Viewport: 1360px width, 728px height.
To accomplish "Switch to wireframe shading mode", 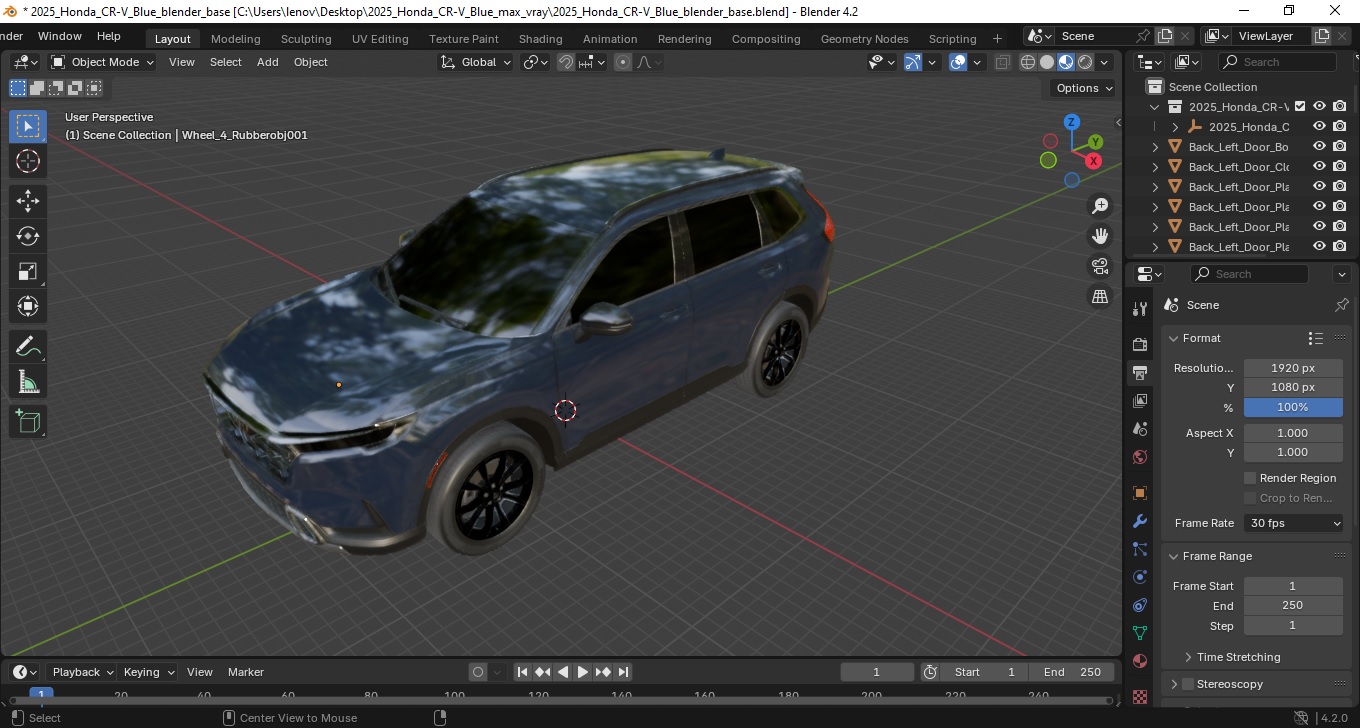I will pos(1028,62).
